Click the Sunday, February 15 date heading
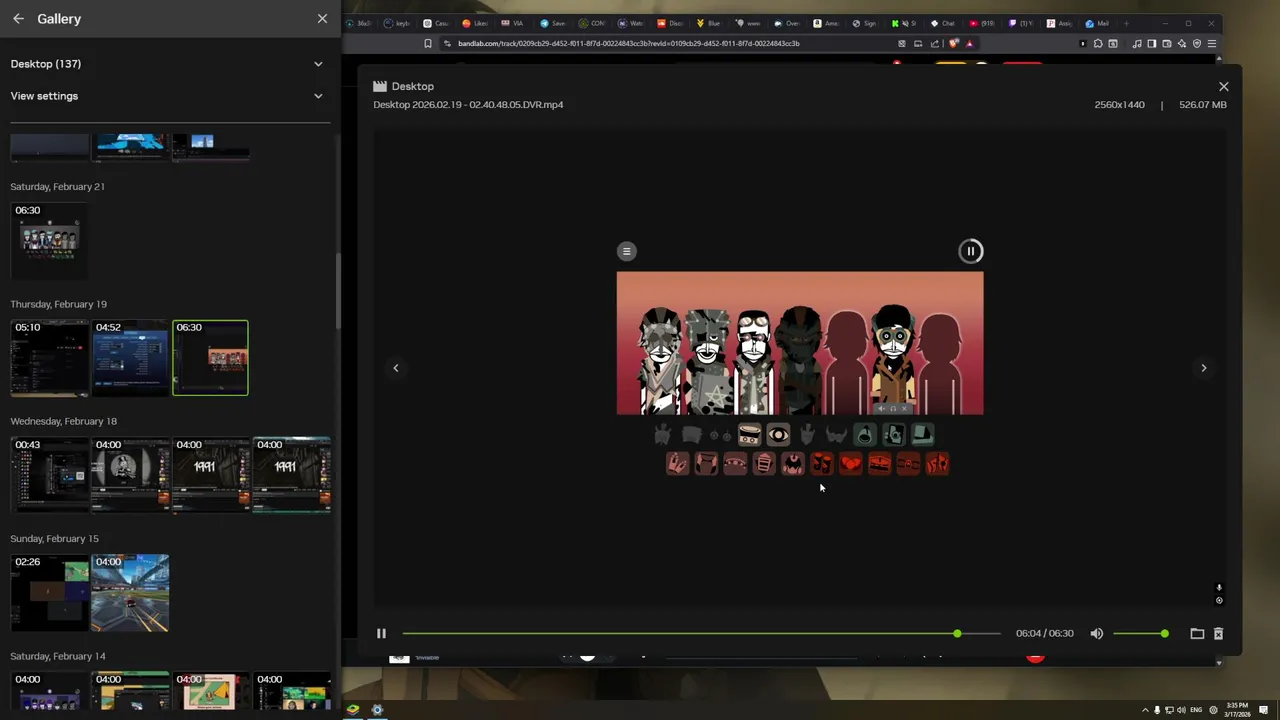Viewport: 1280px width, 720px height. tap(54, 539)
